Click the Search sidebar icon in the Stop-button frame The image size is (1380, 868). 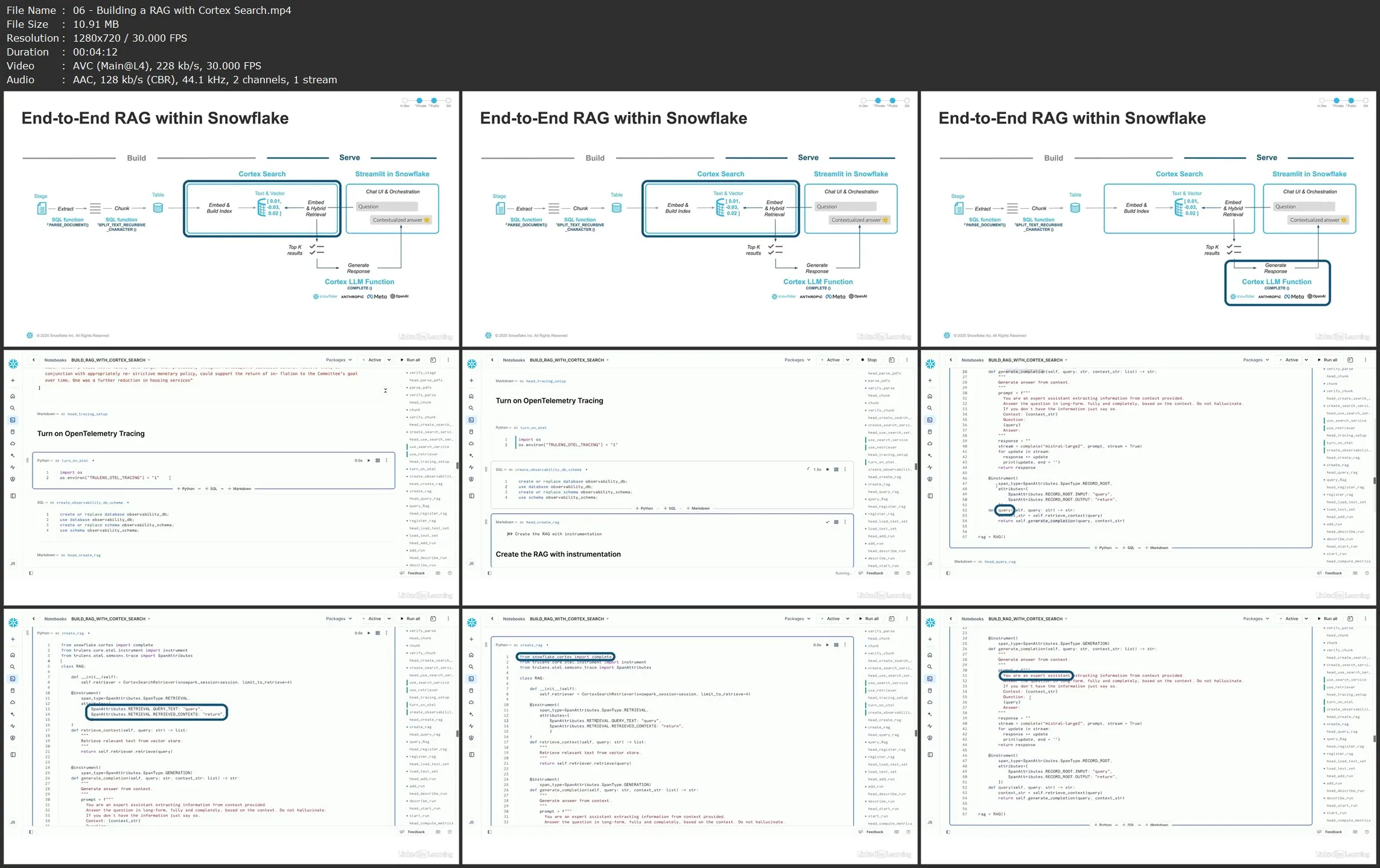471,408
